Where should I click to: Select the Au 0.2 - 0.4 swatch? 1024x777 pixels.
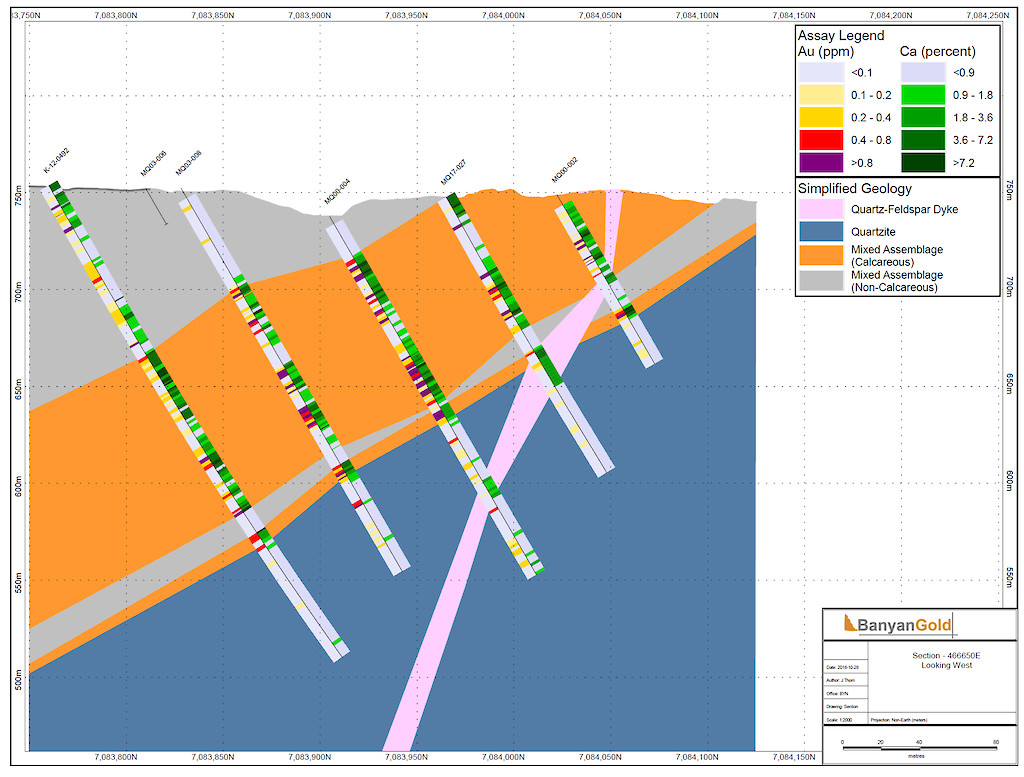[x=819, y=117]
